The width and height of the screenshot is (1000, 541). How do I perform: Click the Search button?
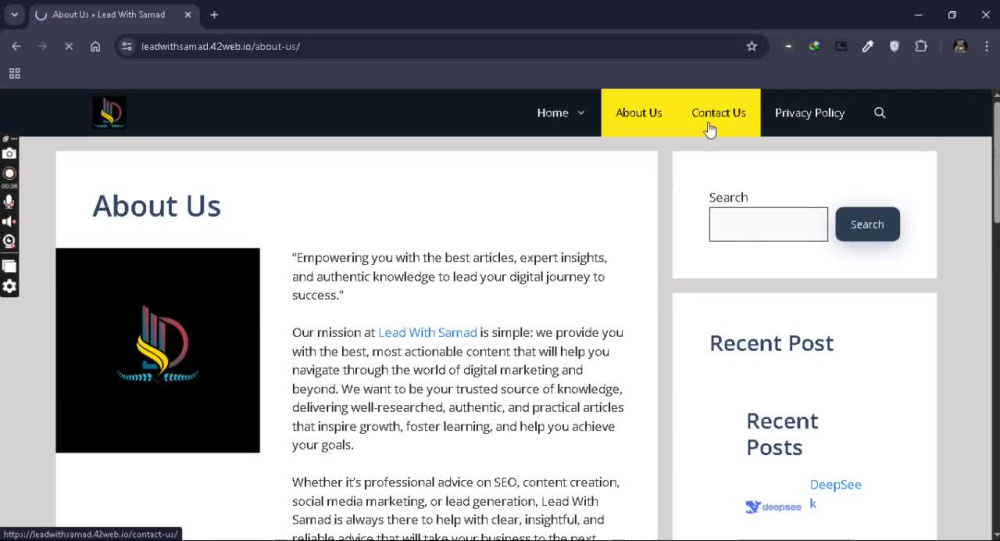coord(867,224)
